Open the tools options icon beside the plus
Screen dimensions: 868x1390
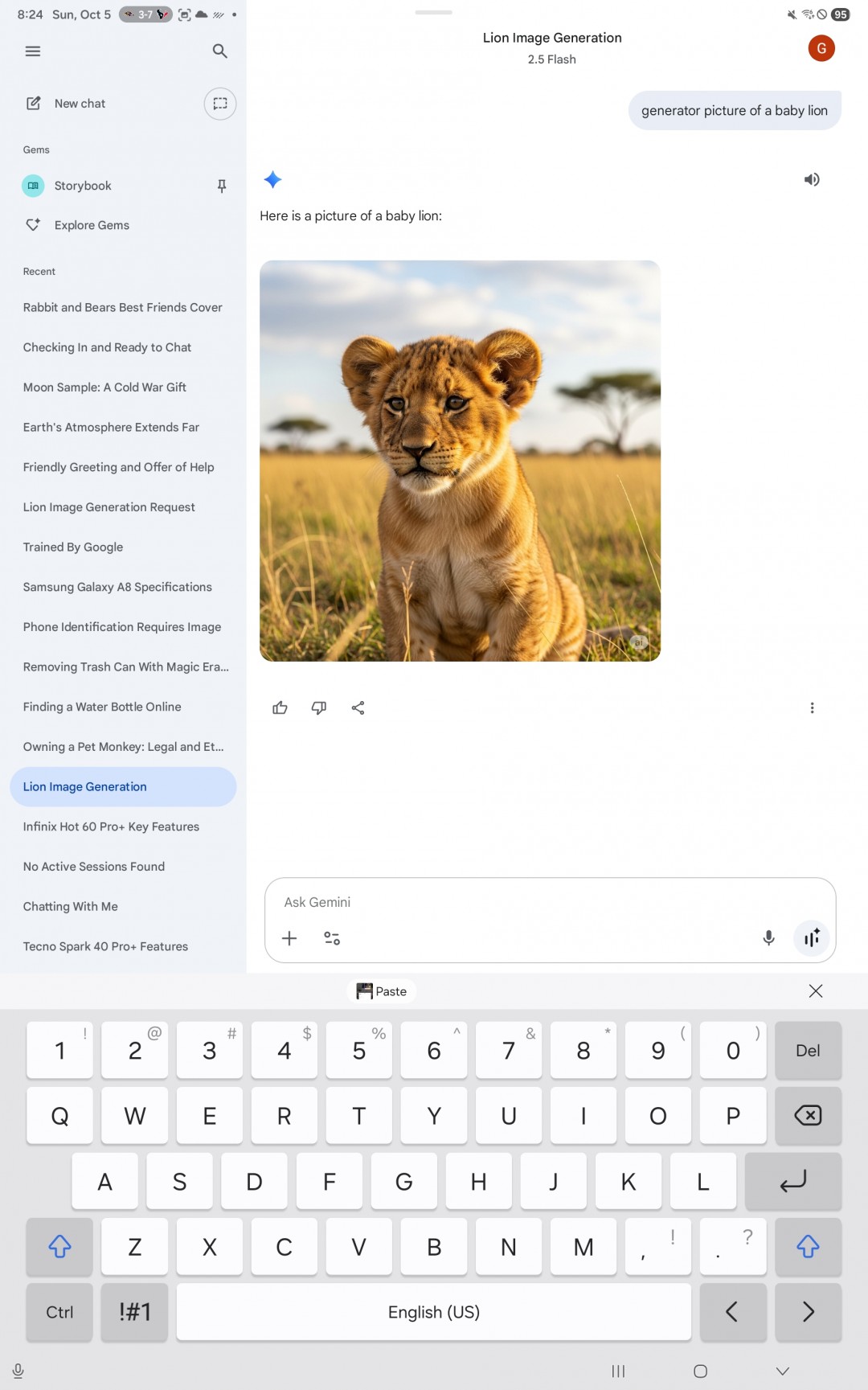pos(332,938)
